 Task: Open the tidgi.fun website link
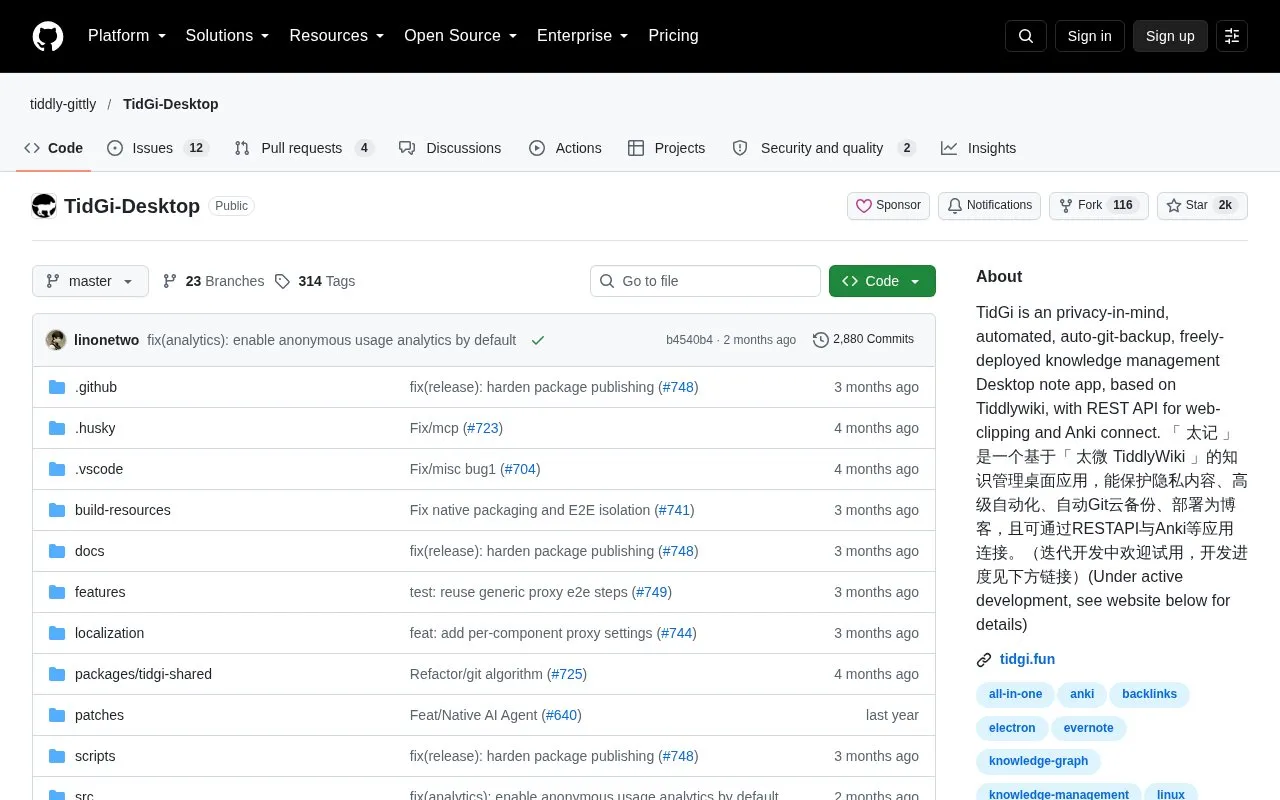pyautogui.click(x=1027, y=659)
